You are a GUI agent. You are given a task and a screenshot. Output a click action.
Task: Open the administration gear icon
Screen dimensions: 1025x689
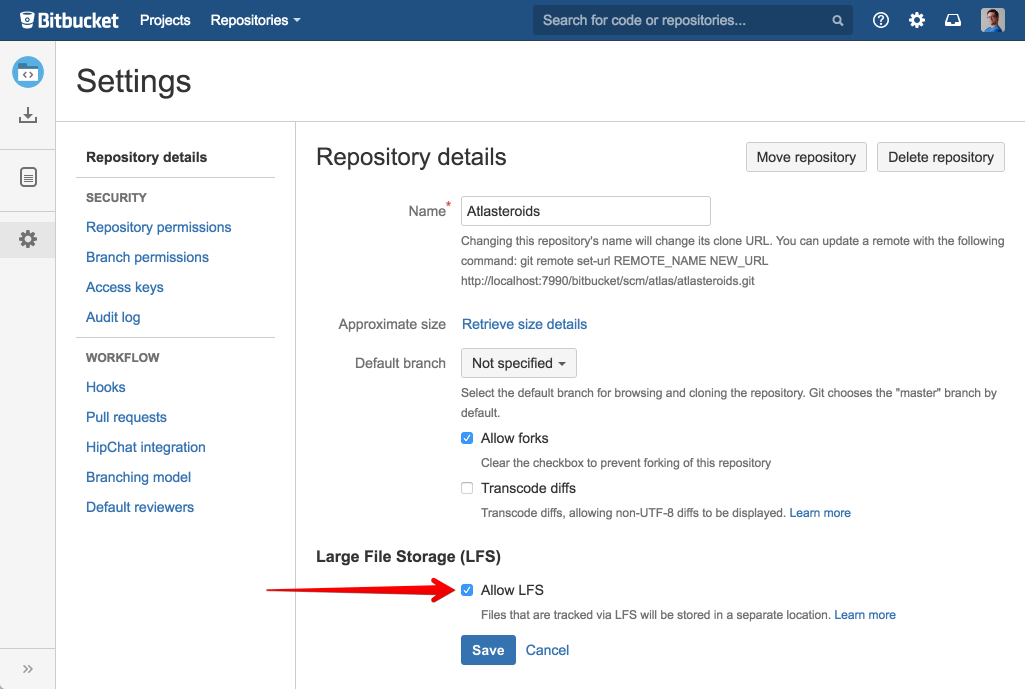coord(916,19)
